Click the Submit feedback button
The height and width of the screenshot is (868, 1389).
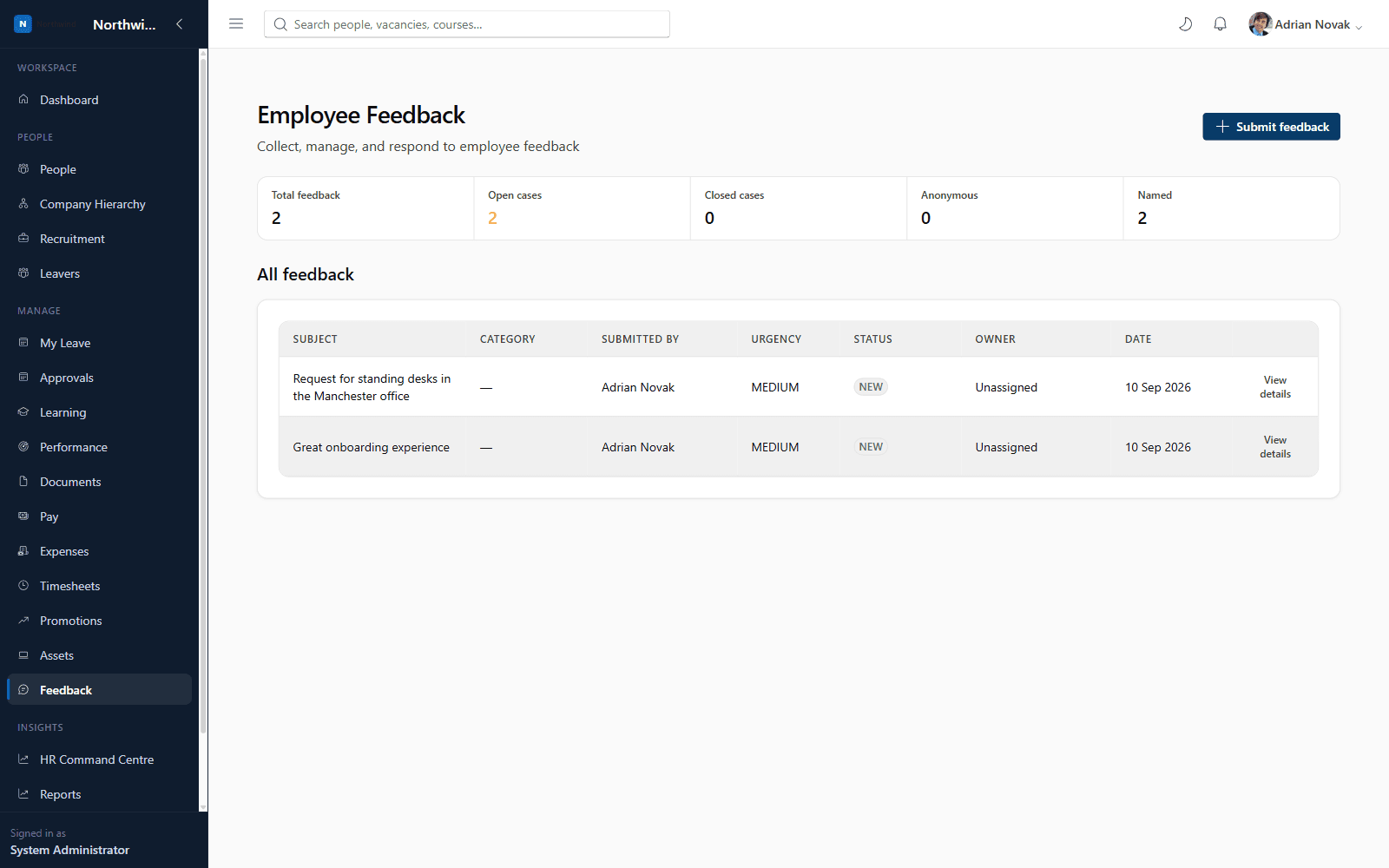click(x=1271, y=127)
